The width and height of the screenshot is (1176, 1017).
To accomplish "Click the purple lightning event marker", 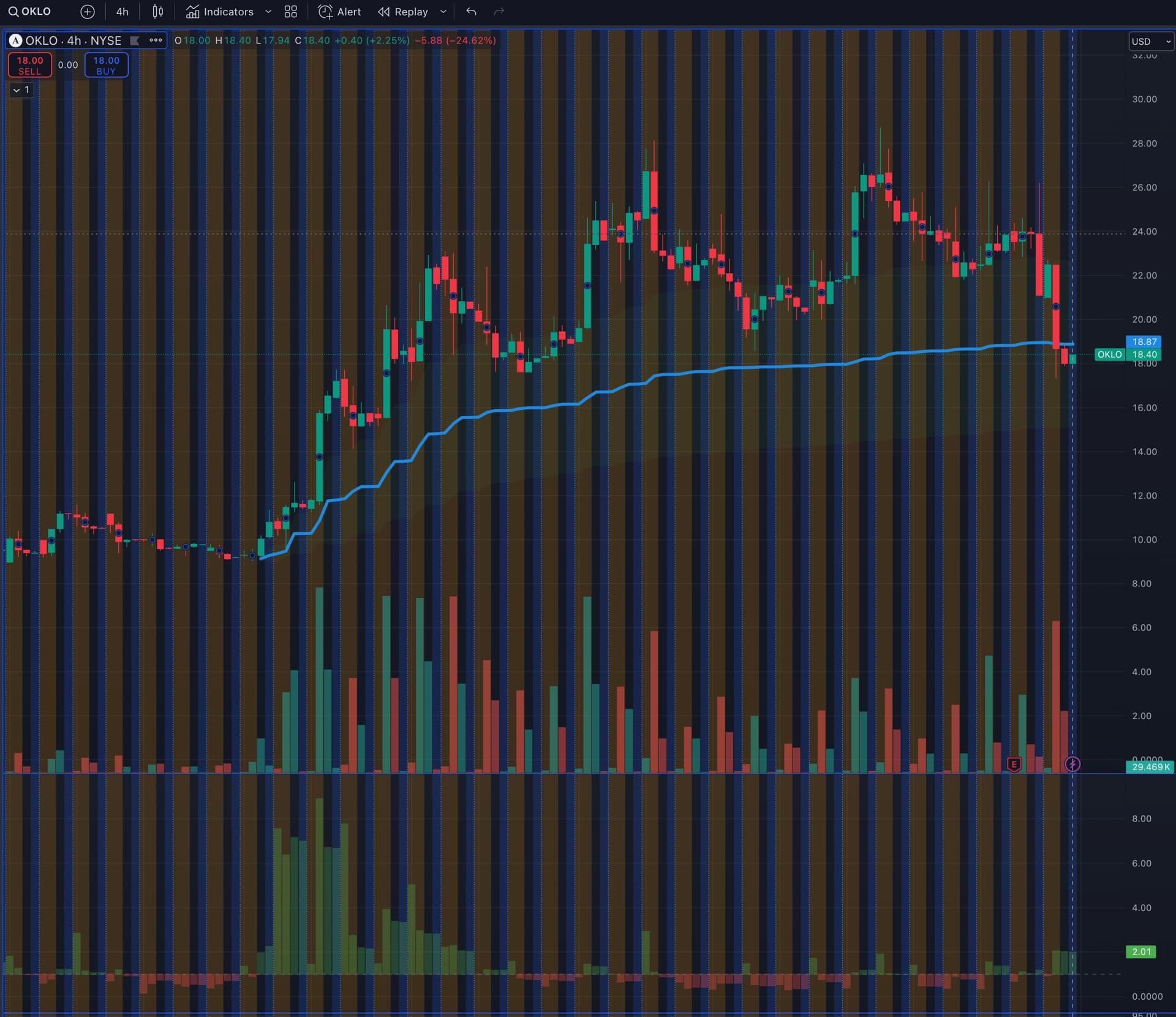I will click(1072, 764).
